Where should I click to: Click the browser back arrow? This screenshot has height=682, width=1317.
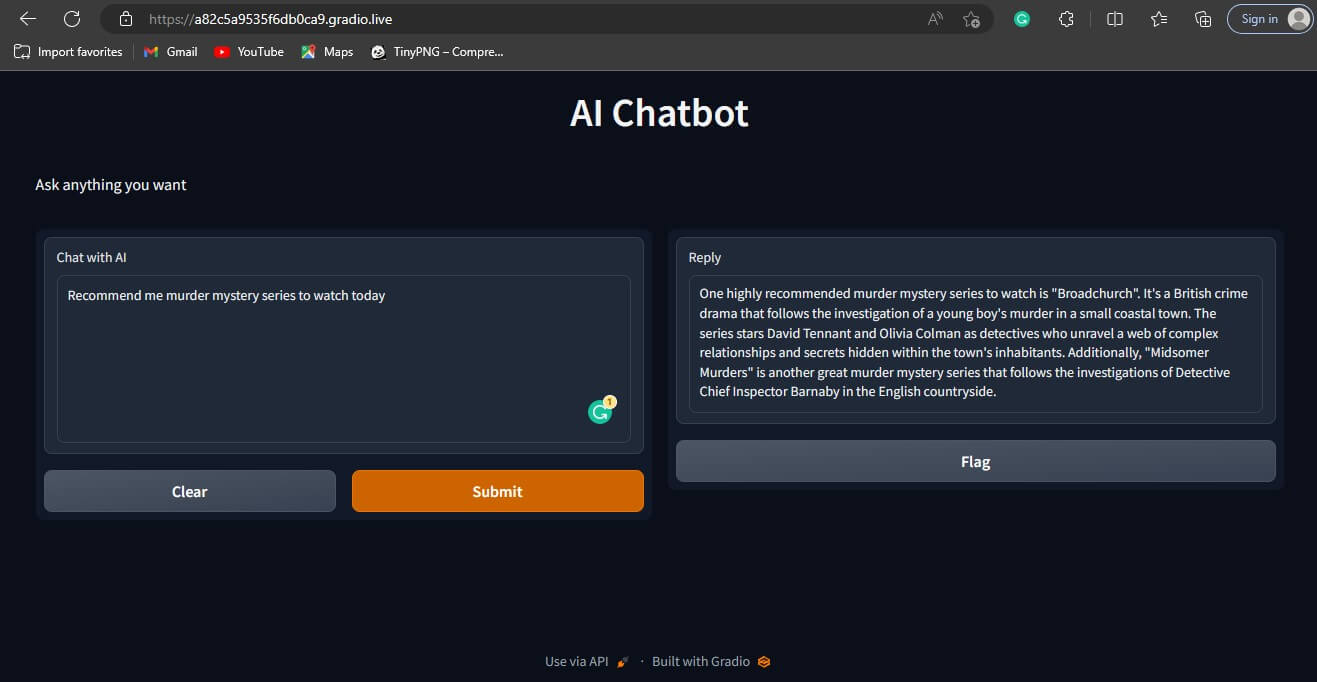tap(28, 19)
